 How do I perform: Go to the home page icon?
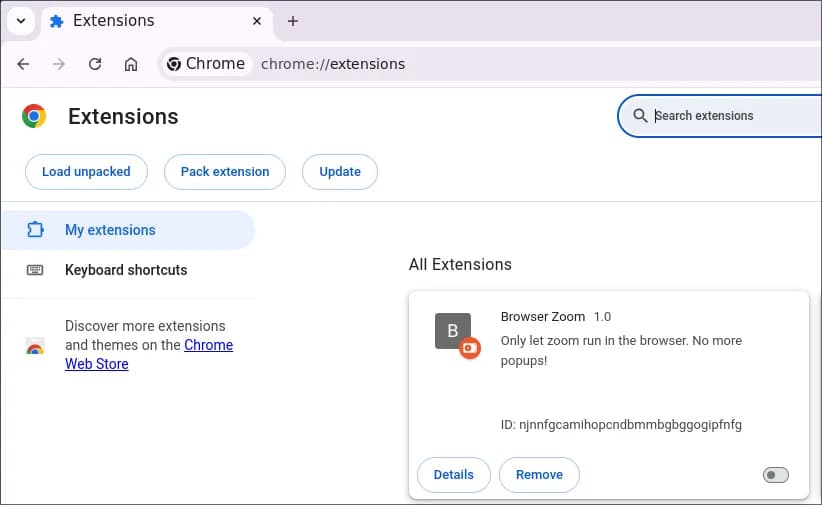click(x=131, y=64)
